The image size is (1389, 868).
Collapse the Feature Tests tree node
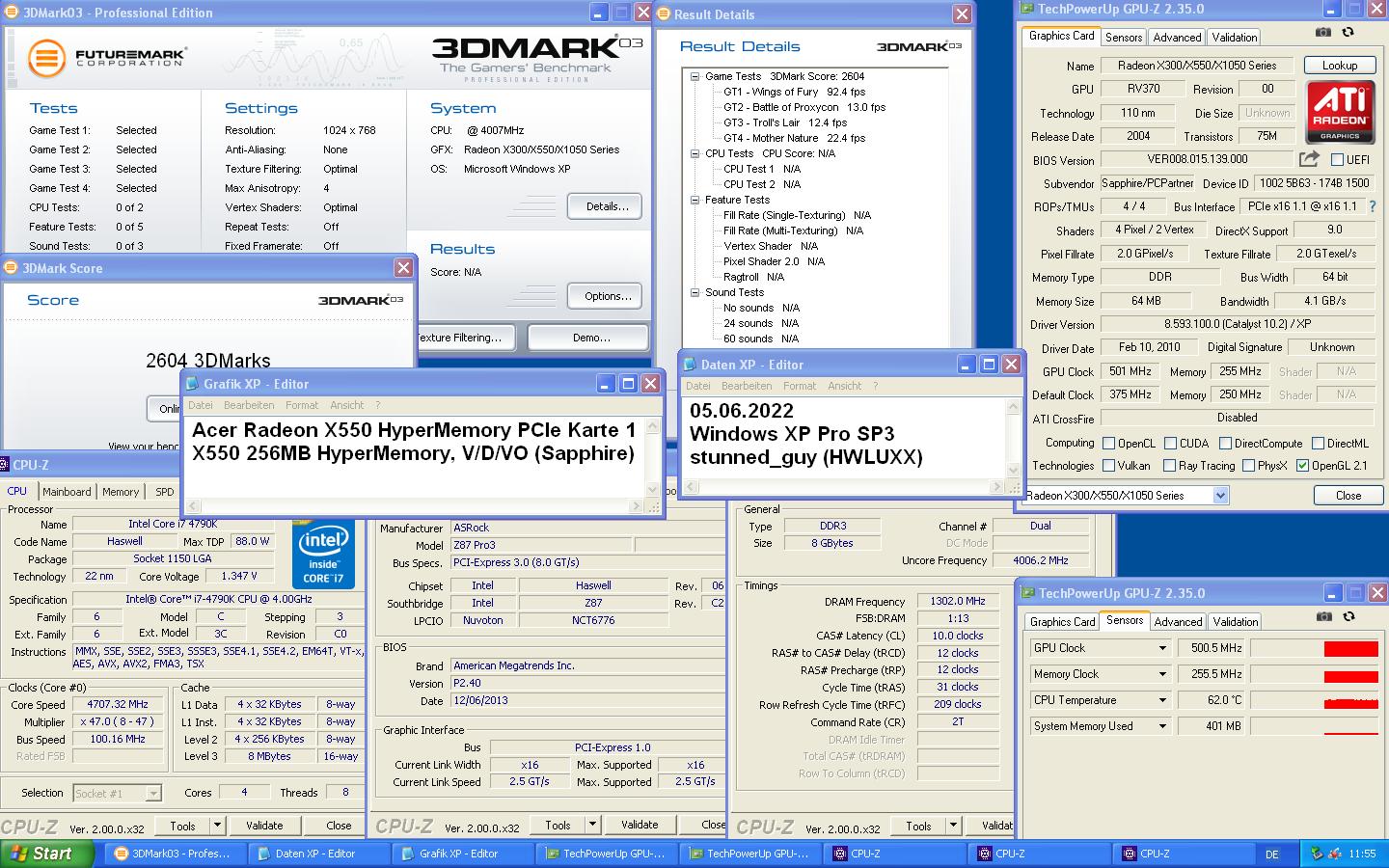tap(694, 200)
